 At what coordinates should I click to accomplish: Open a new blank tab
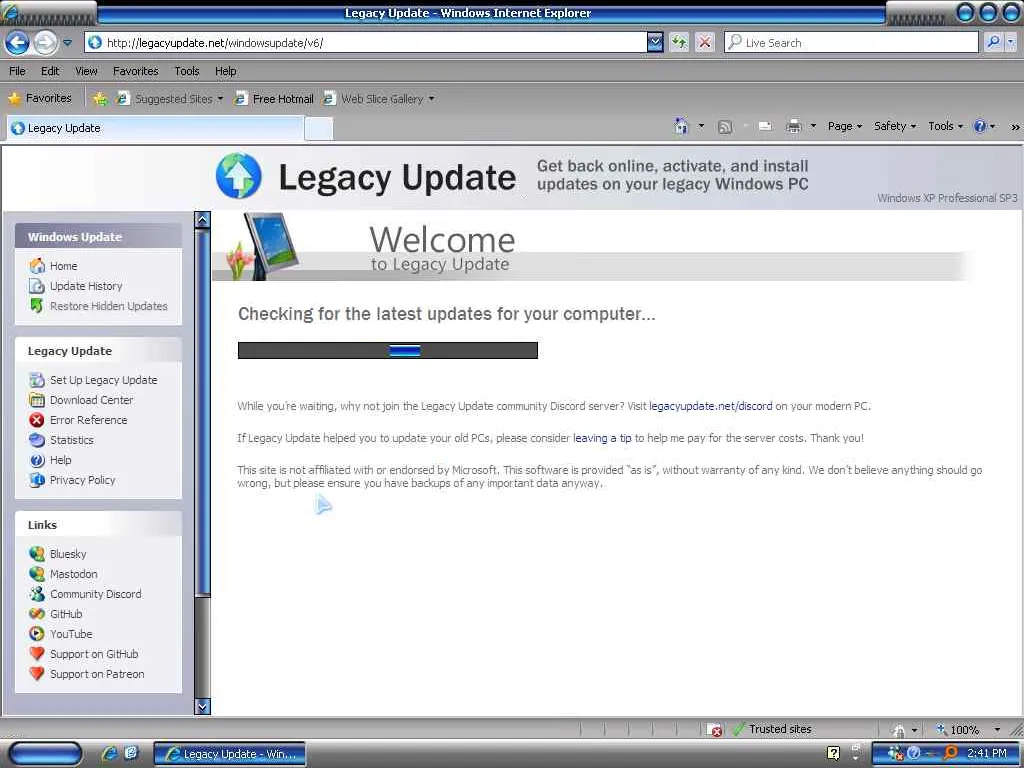tap(319, 129)
